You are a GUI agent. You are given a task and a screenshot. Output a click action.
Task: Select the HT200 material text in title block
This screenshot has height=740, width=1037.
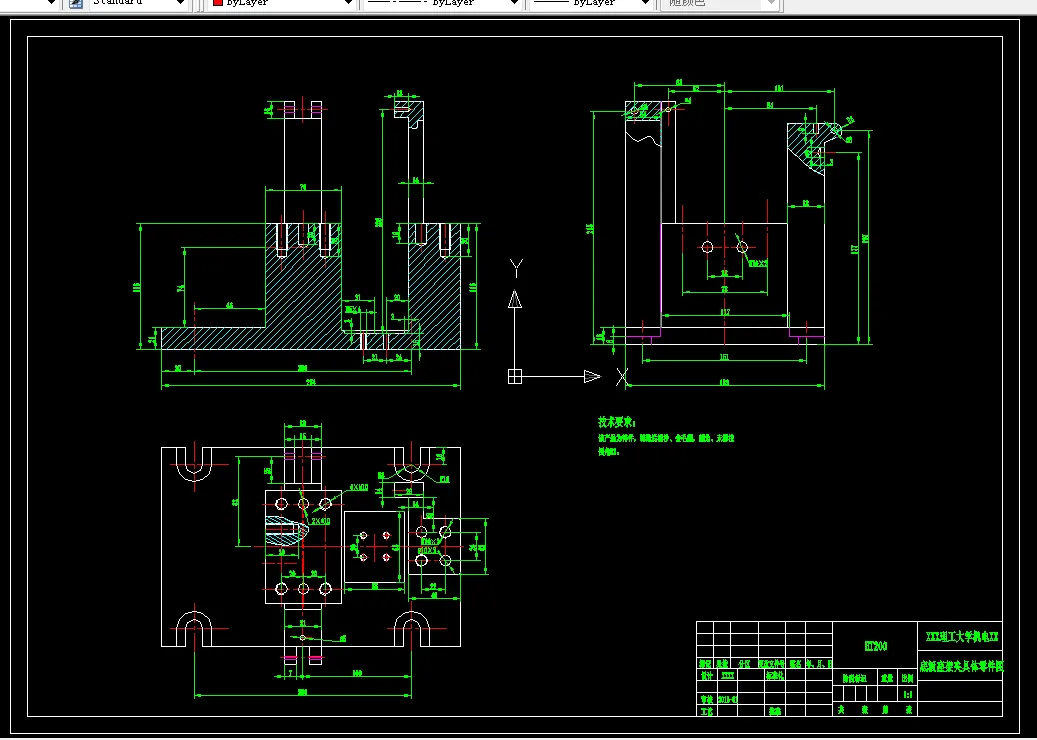(876, 646)
